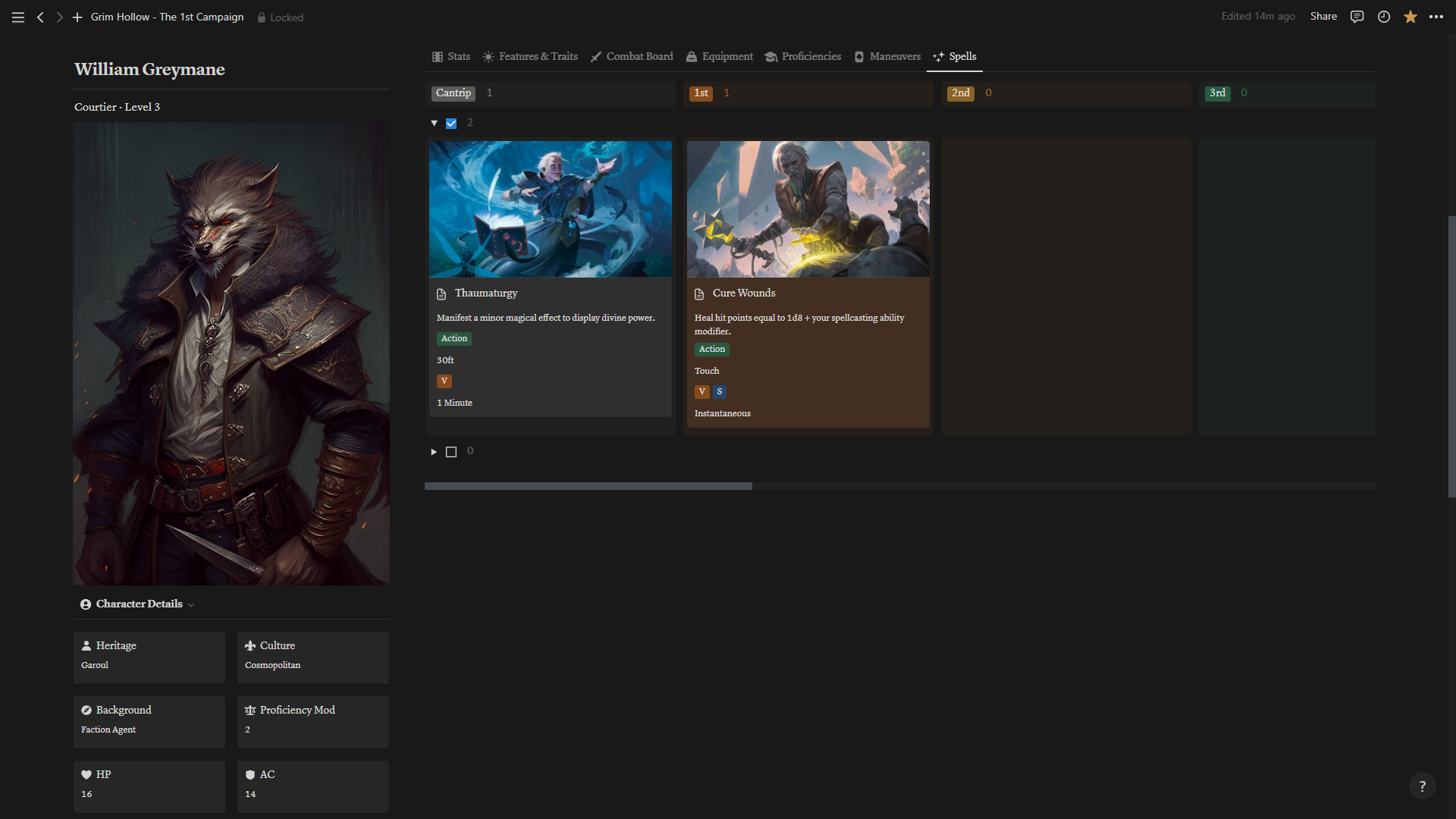Viewport: 1456px width, 819px height.
Task: Toggle the favorite star icon
Action: [1410, 17]
